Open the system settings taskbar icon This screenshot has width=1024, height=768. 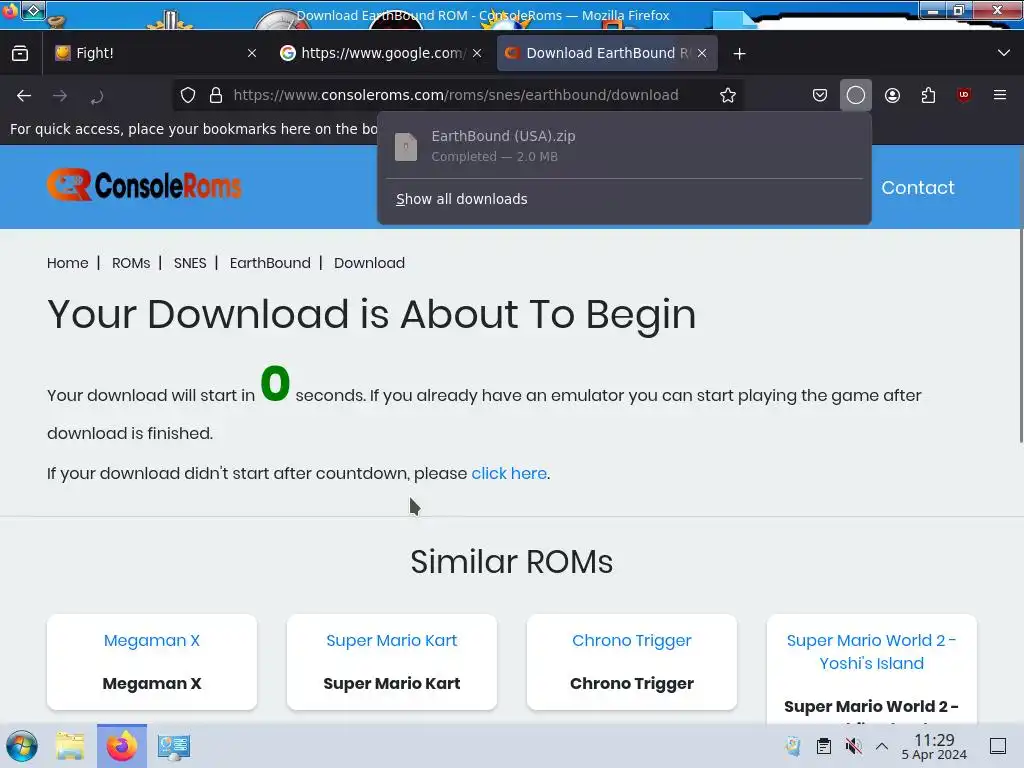tap(174, 746)
